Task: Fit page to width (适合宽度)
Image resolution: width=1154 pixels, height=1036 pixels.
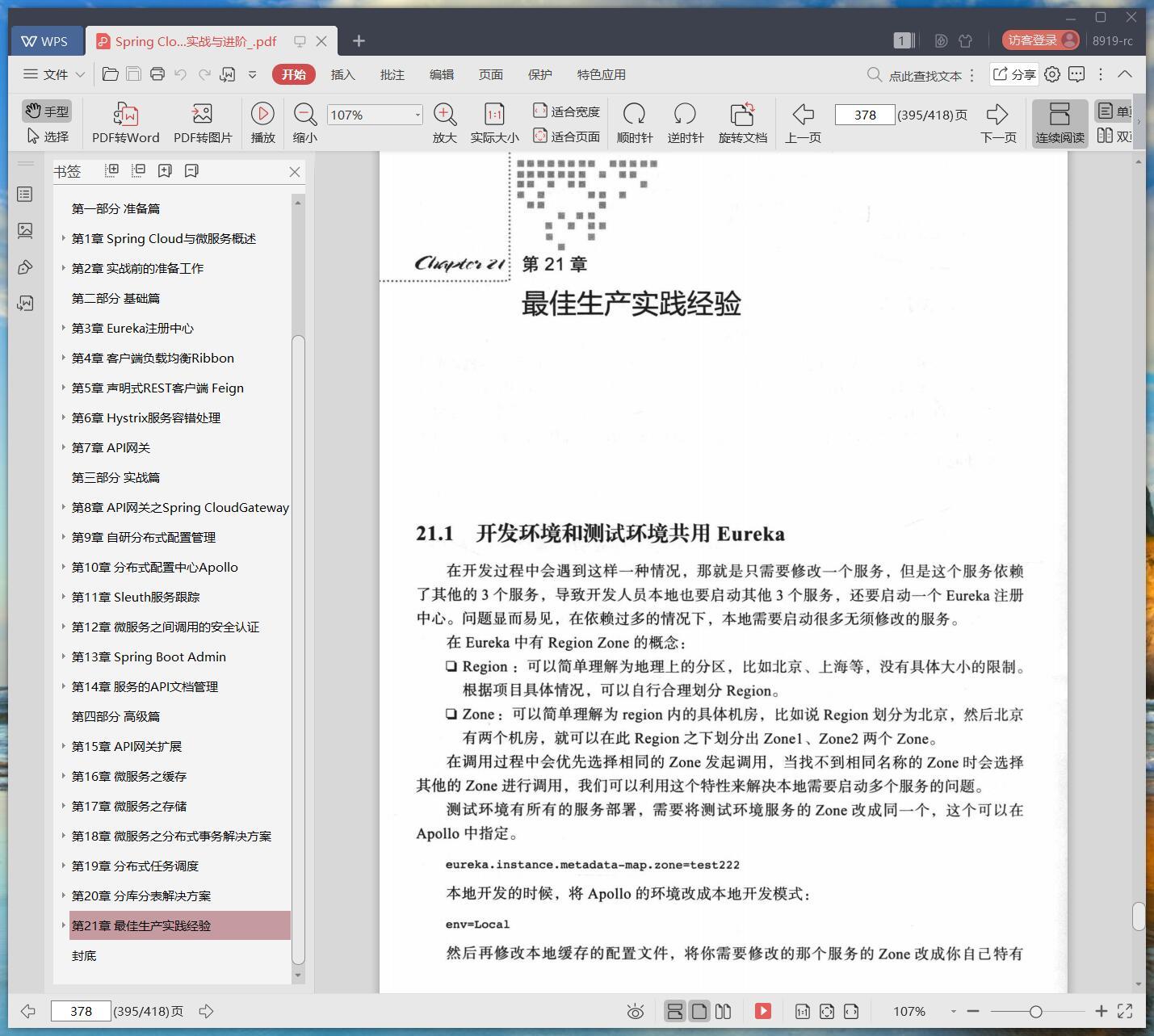Action: pos(566,111)
